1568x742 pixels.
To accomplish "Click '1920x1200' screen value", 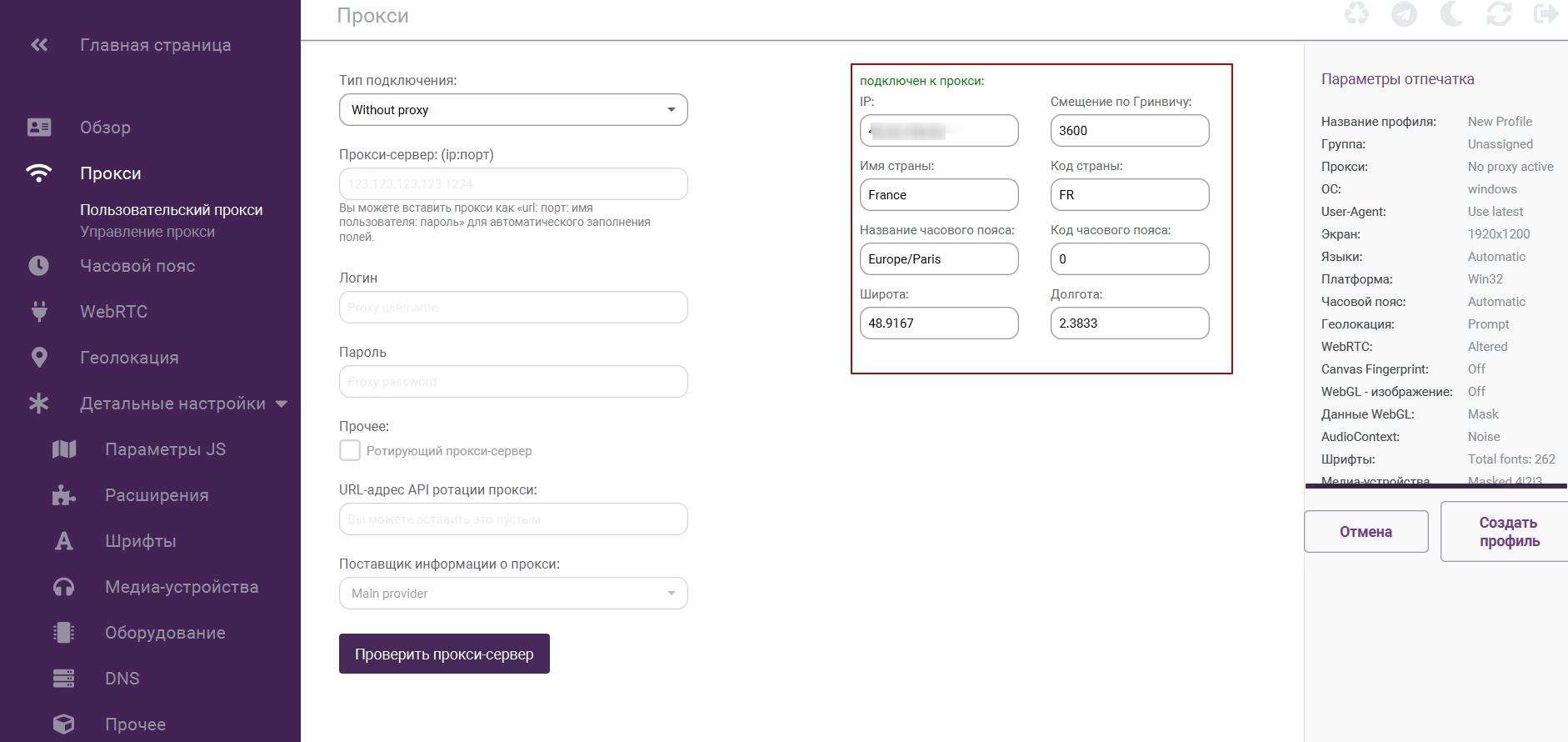I will pyautogui.click(x=1499, y=234).
